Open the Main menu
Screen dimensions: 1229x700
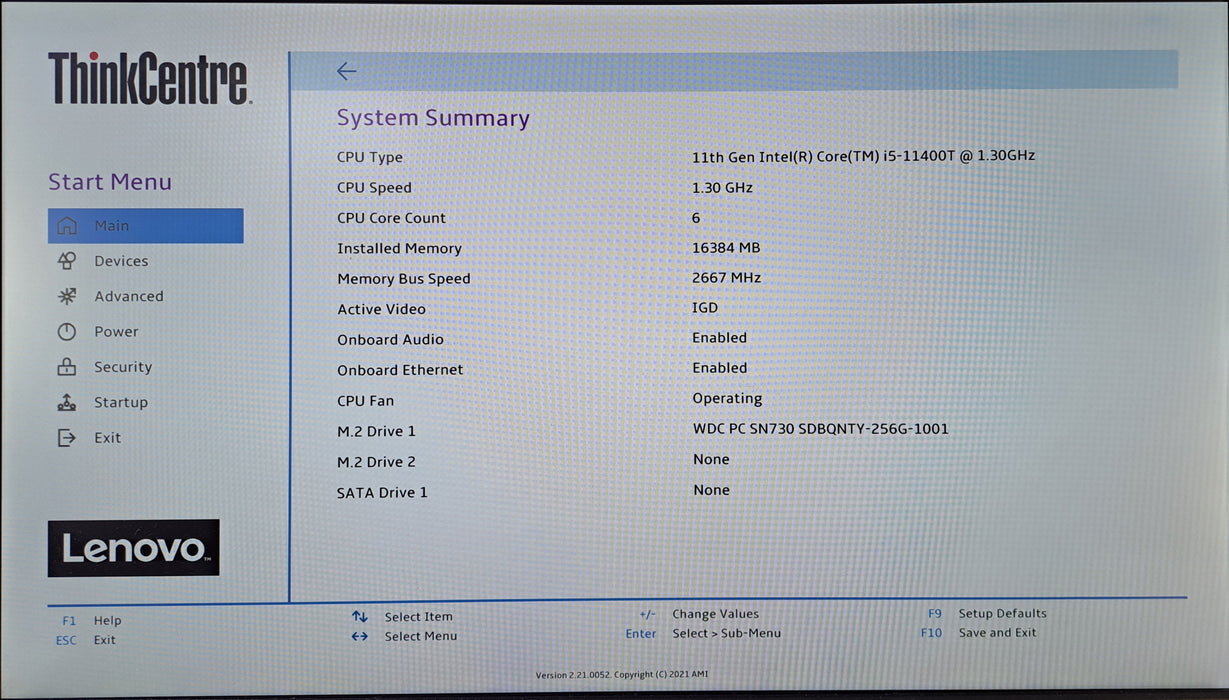pos(145,226)
